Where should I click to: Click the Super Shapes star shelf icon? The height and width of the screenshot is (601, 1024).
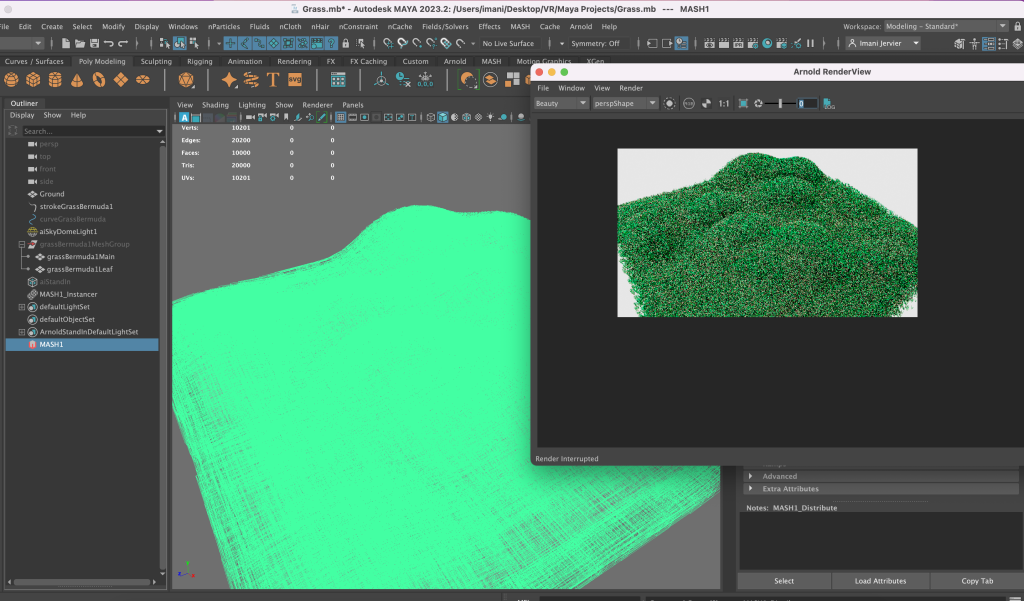point(229,80)
